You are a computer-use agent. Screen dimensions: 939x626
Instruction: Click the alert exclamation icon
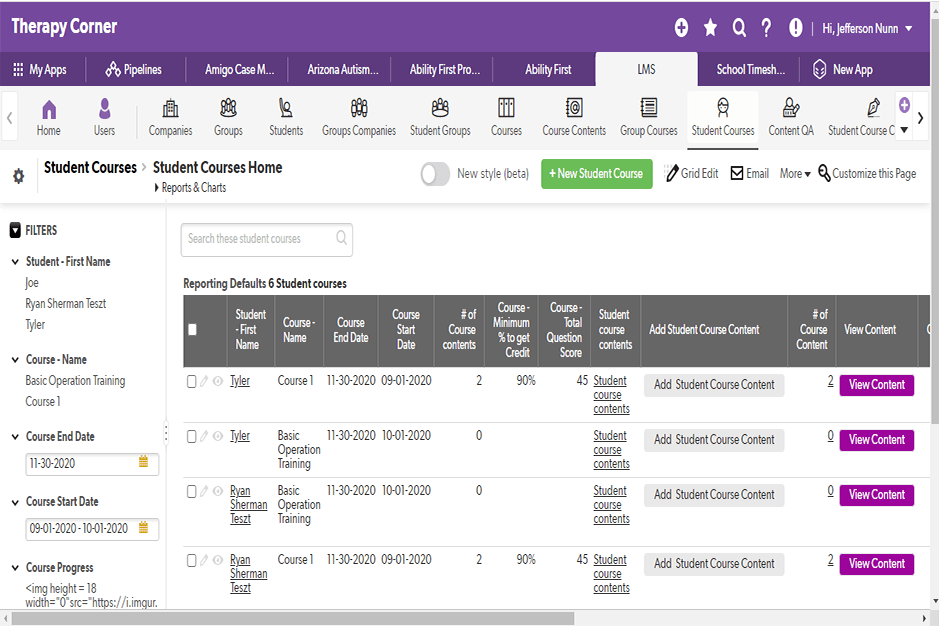[795, 28]
